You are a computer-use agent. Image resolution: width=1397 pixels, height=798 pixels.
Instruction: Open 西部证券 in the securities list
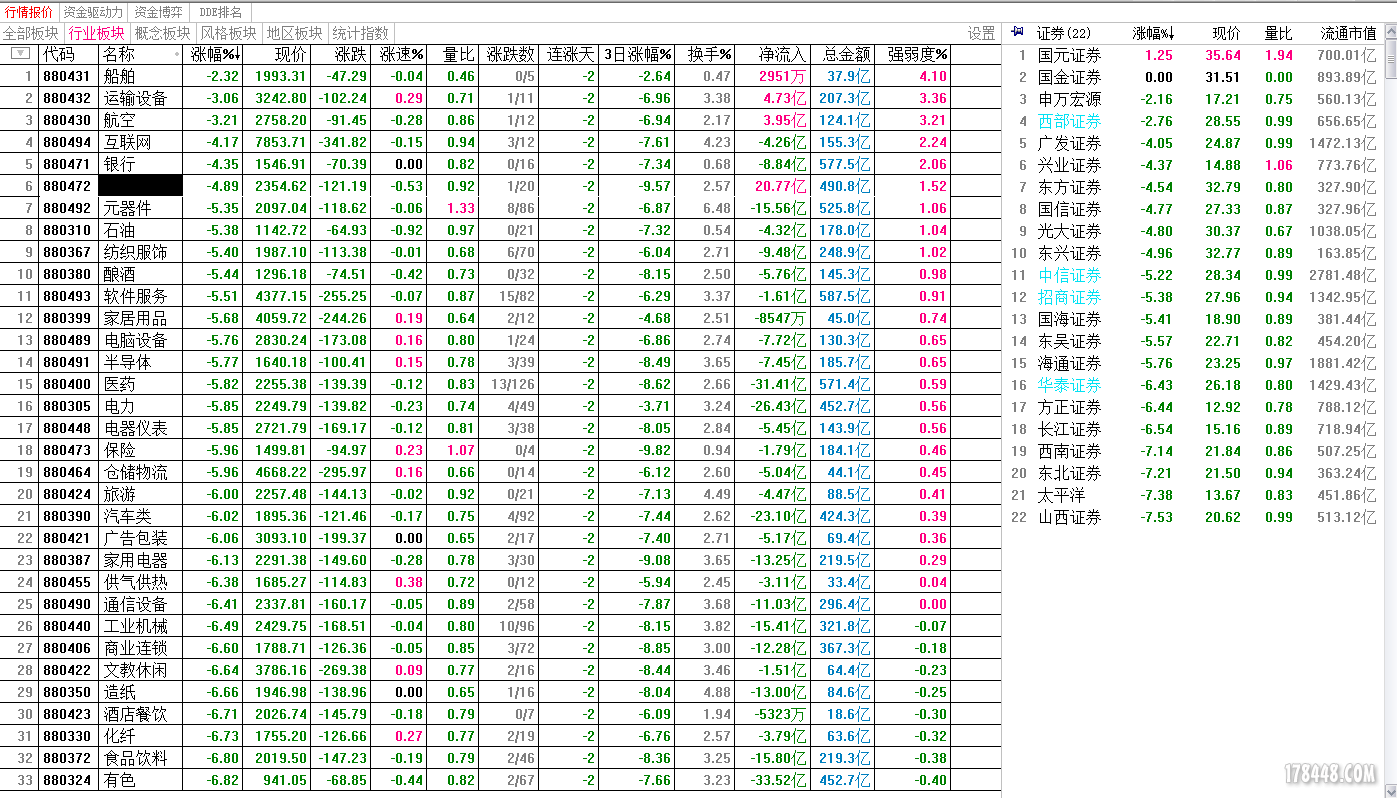1070,121
